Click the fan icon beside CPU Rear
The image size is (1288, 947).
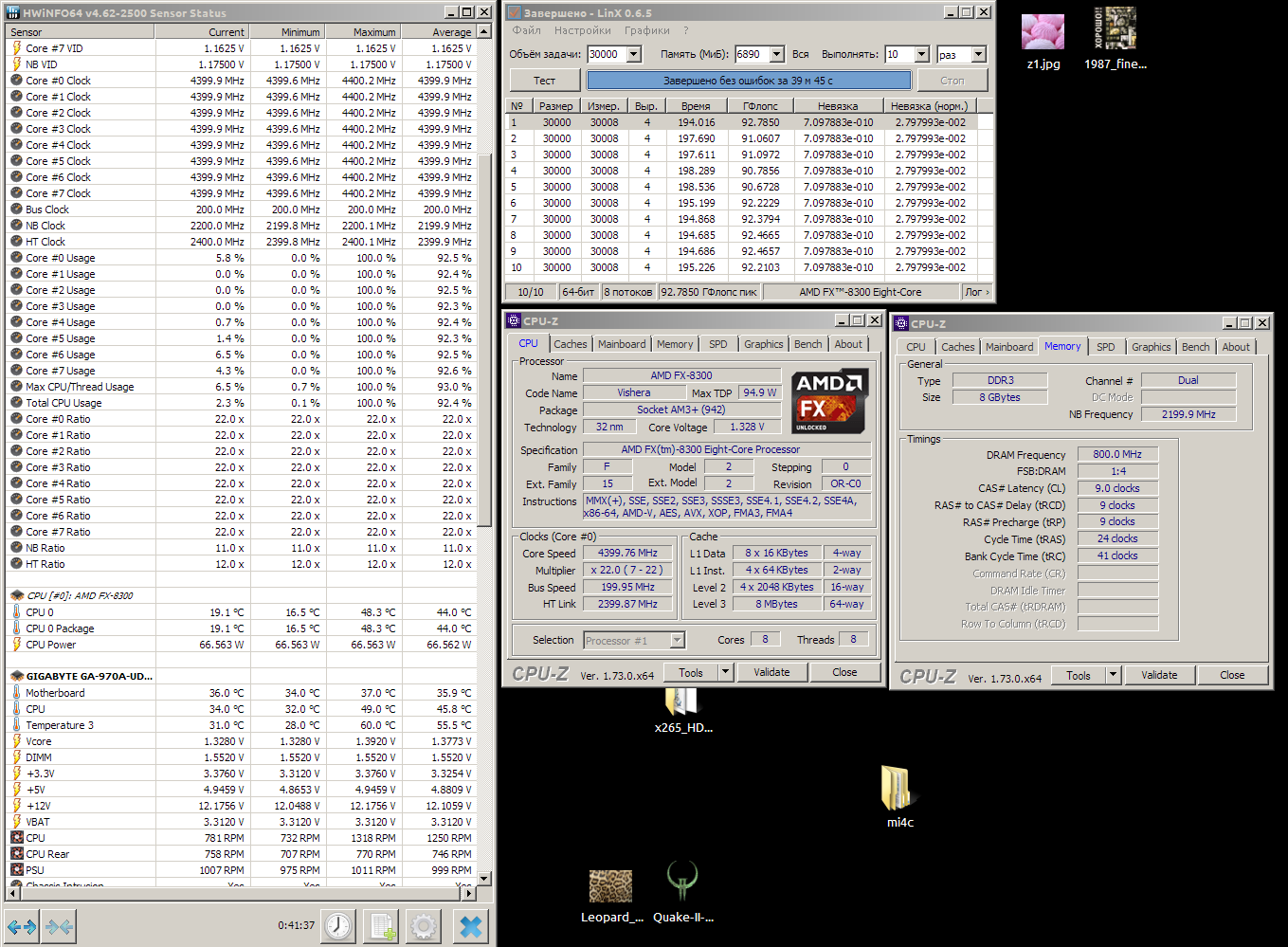click(x=16, y=854)
